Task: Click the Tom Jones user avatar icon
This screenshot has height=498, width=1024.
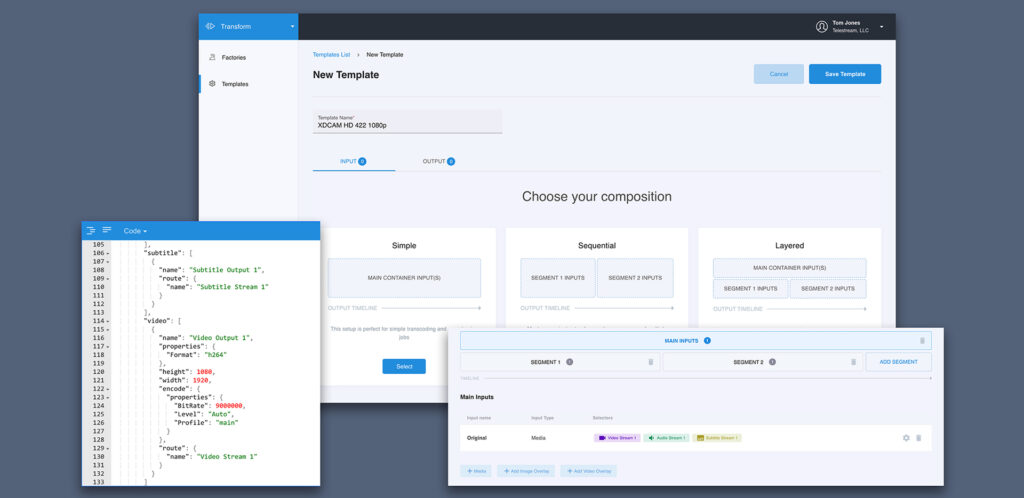Action: point(822,27)
